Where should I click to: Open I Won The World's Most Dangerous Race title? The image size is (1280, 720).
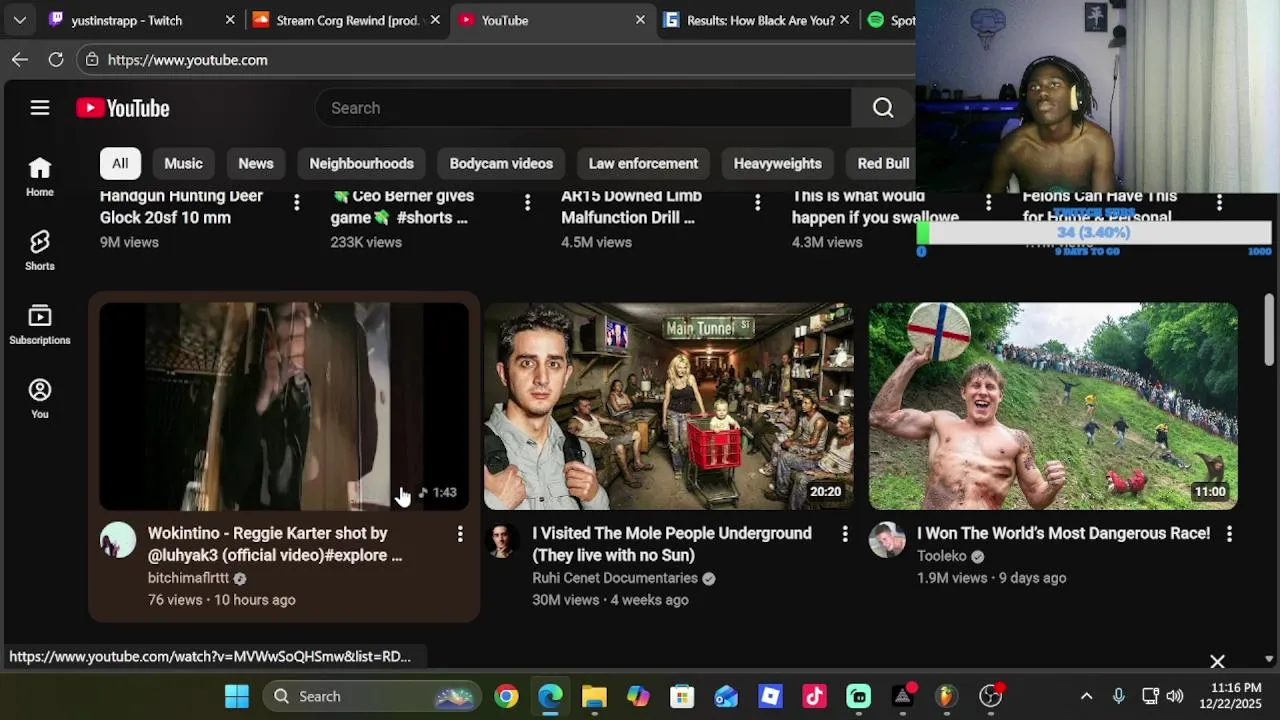[x=1063, y=533]
